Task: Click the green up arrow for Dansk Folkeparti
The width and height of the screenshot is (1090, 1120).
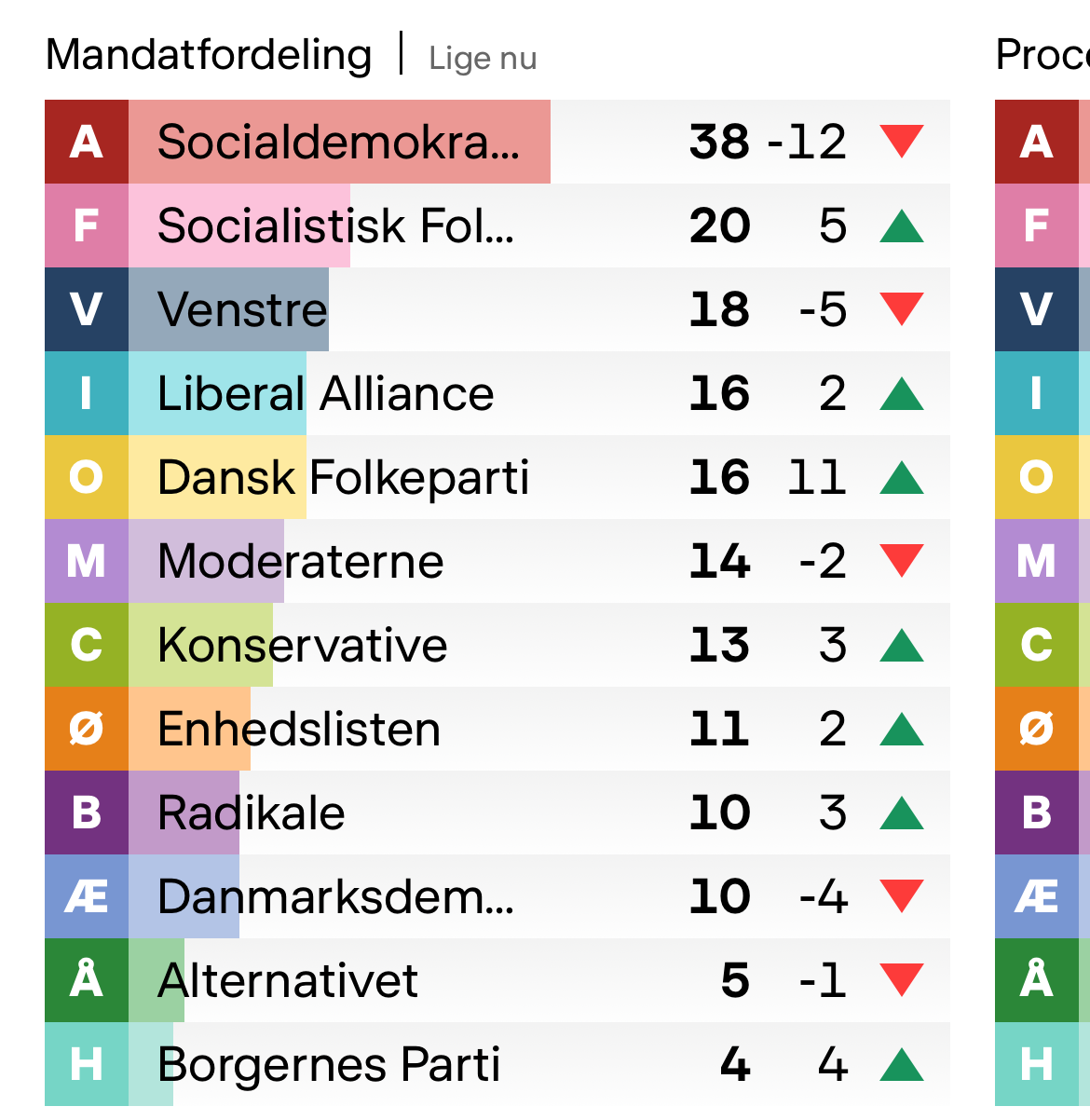Action: click(x=901, y=478)
